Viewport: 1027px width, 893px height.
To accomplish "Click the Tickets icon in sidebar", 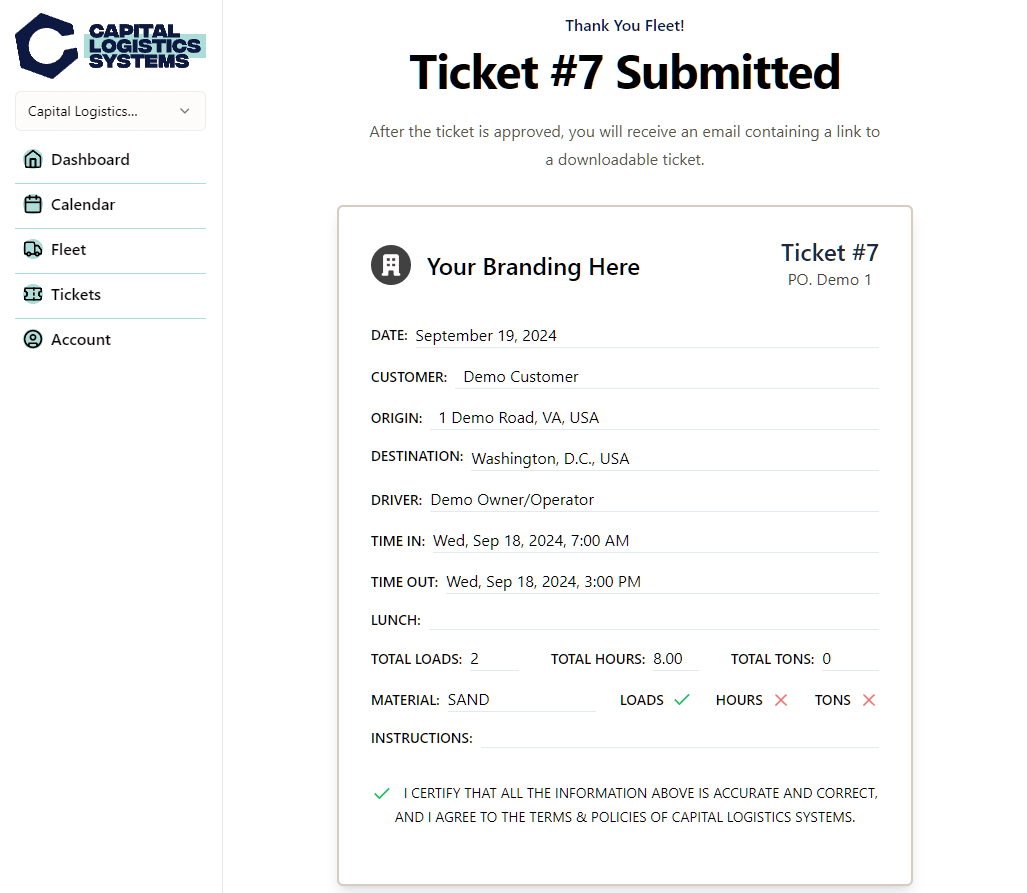I will click(33, 294).
